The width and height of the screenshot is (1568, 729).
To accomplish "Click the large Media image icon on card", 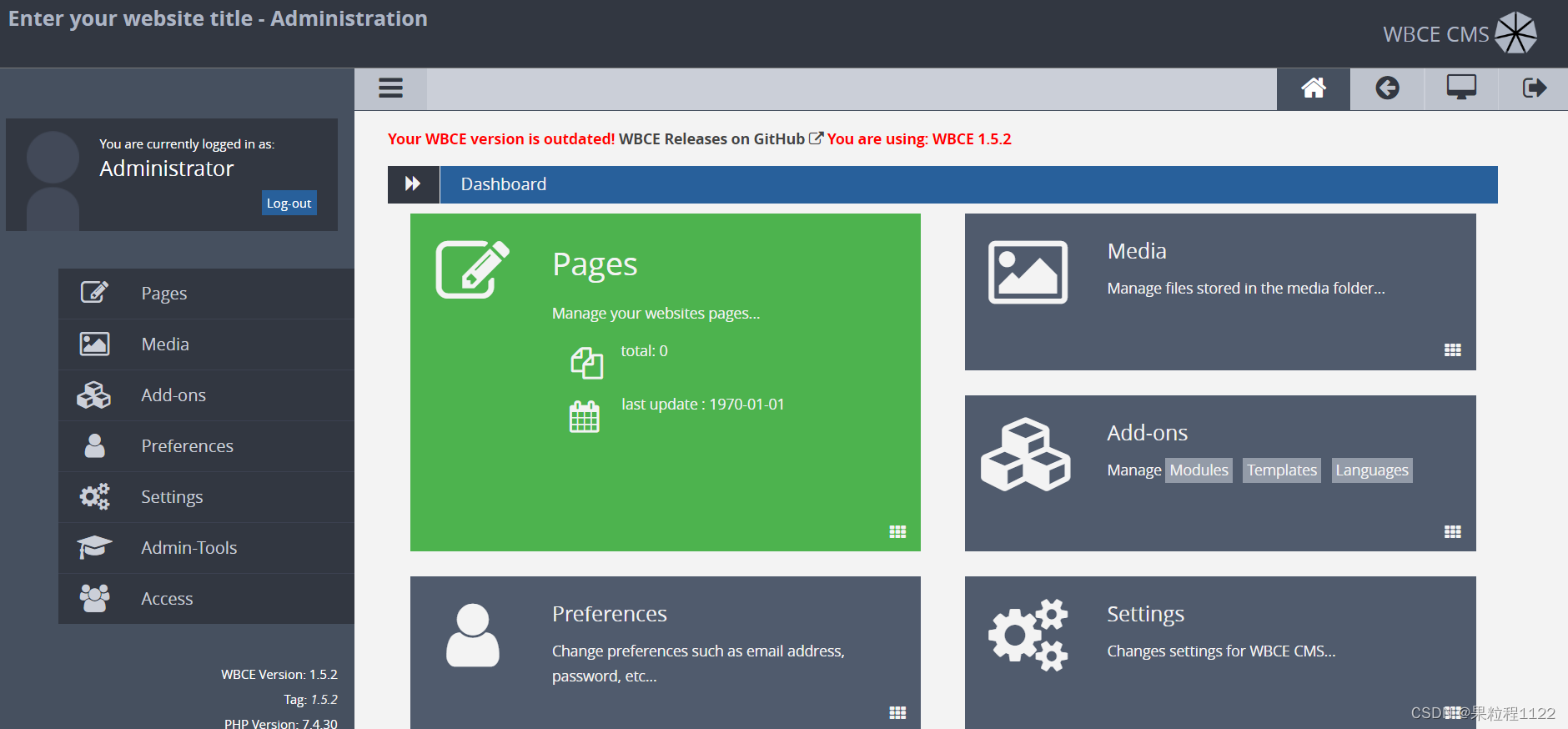I will click(1028, 273).
